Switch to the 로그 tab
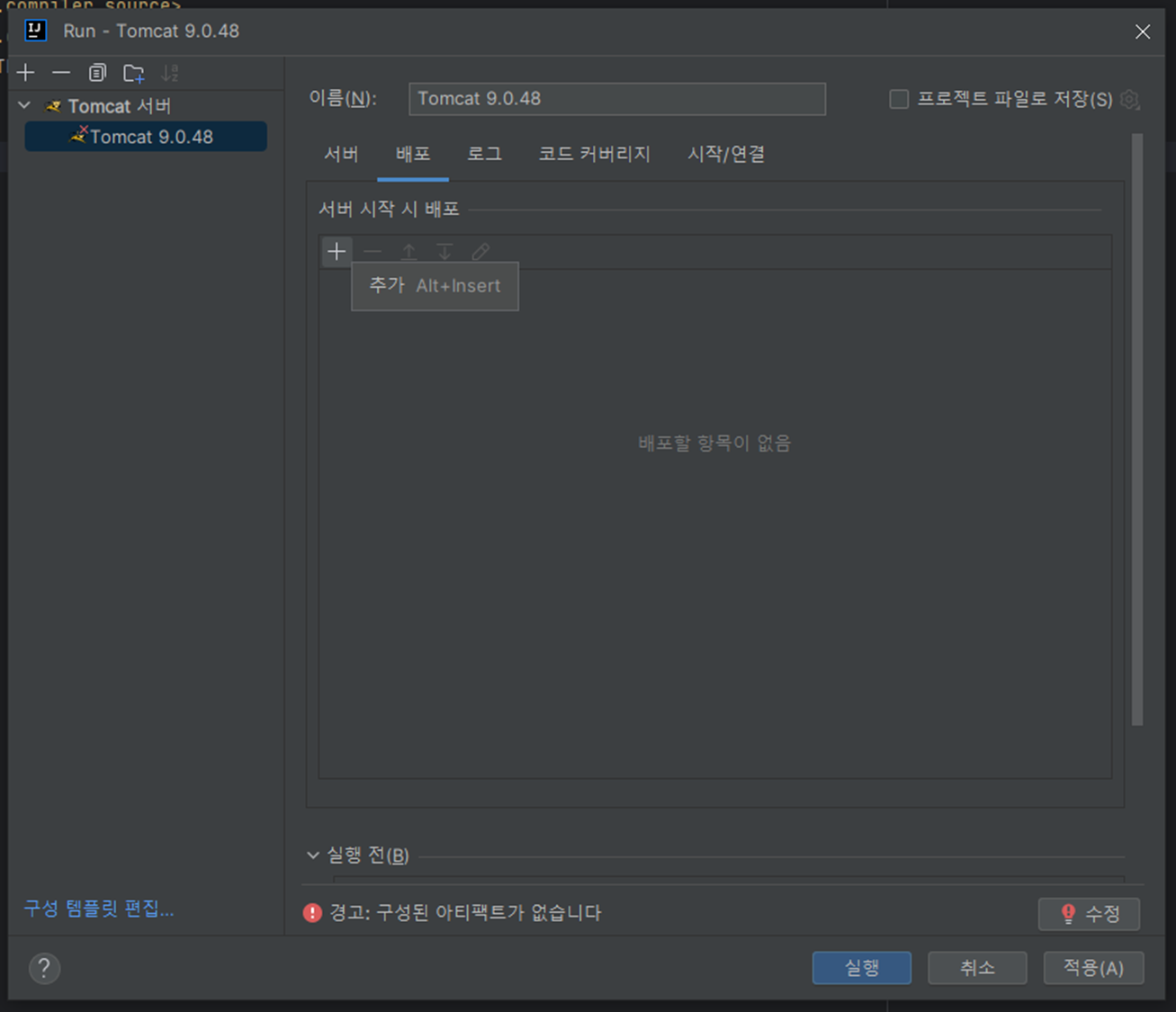Image resolution: width=1176 pixels, height=1012 pixels. pyautogui.click(x=485, y=154)
